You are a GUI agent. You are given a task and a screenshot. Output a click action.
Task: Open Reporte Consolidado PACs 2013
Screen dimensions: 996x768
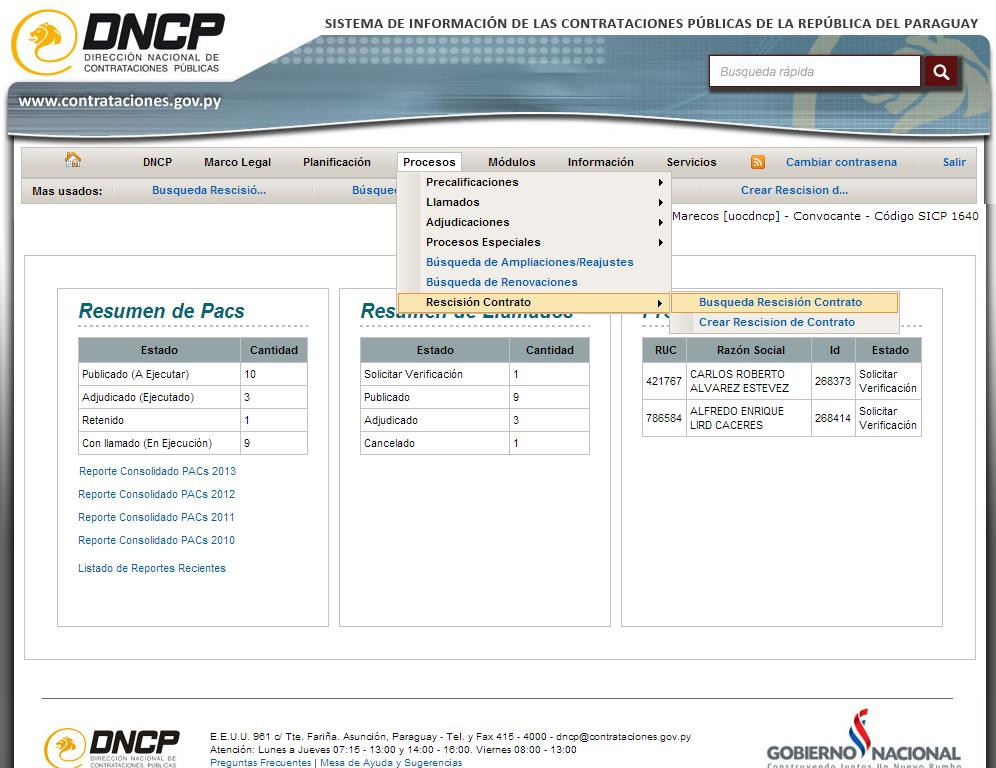click(x=158, y=471)
